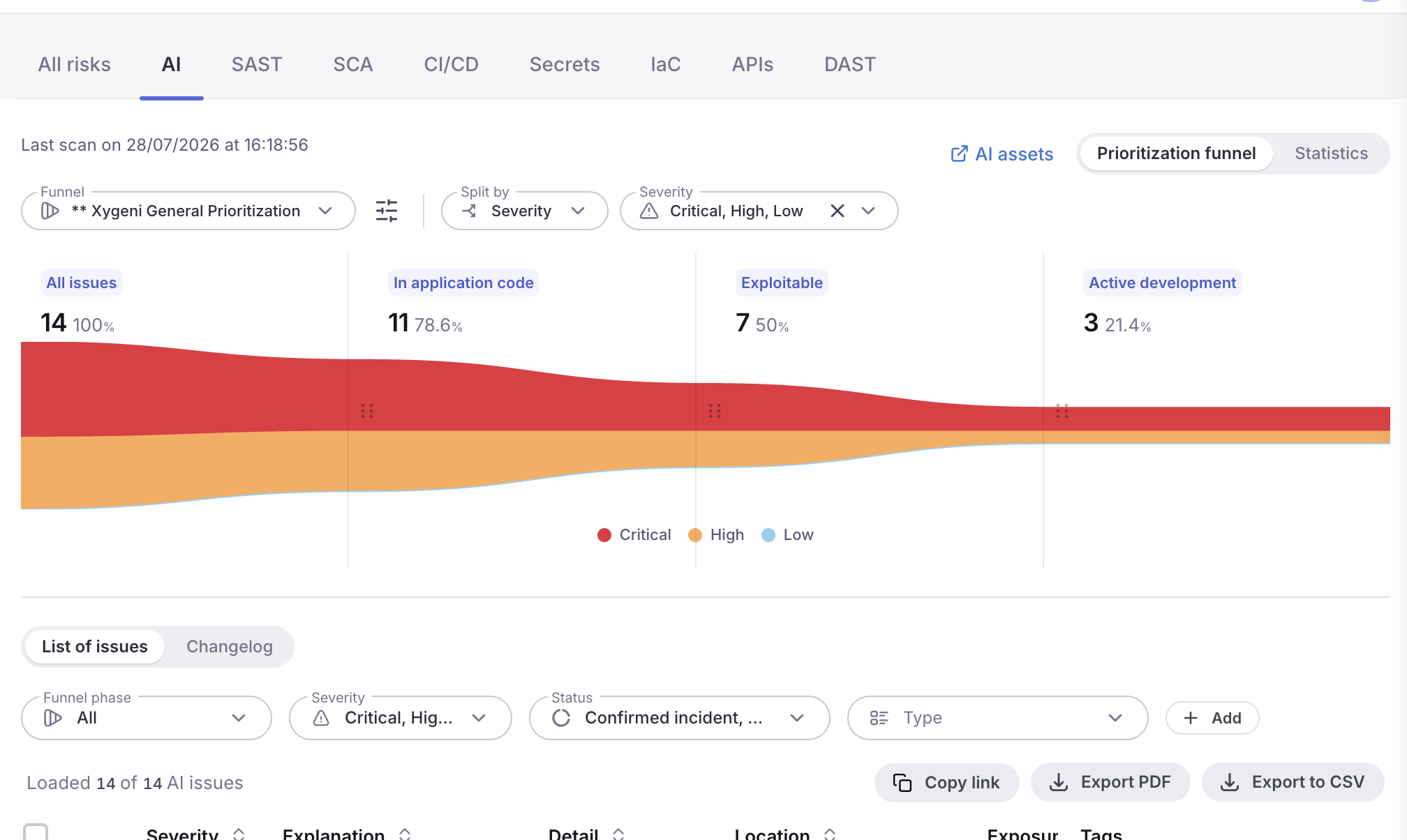Open the Secrets tab
This screenshot has height=840, width=1407.
click(x=565, y=64)
